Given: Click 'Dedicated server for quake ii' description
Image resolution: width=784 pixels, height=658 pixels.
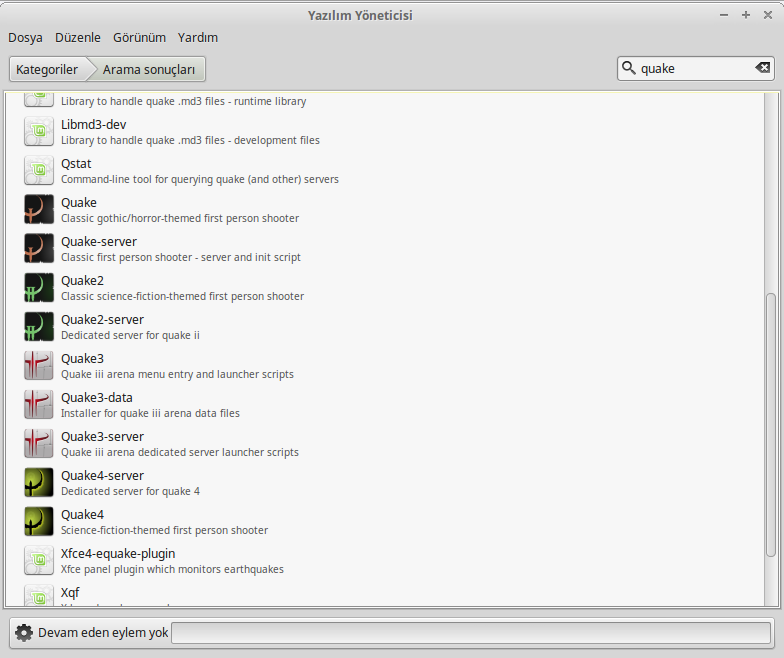Looking at the screenshot, I should (130, 336).
